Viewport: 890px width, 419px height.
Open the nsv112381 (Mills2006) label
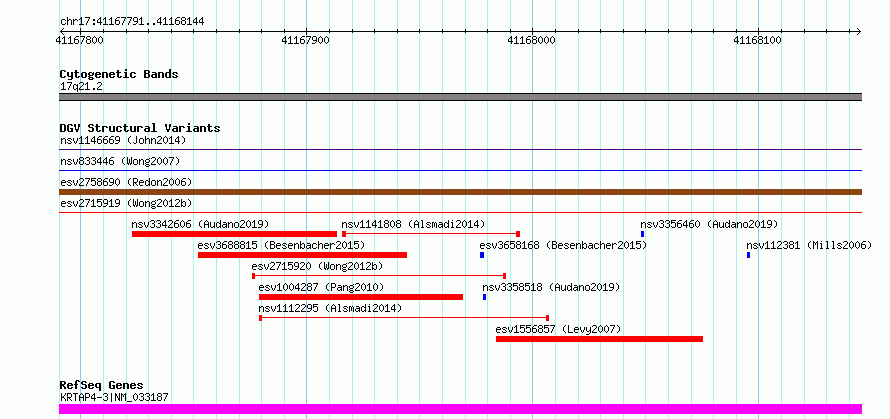[809, 245]
